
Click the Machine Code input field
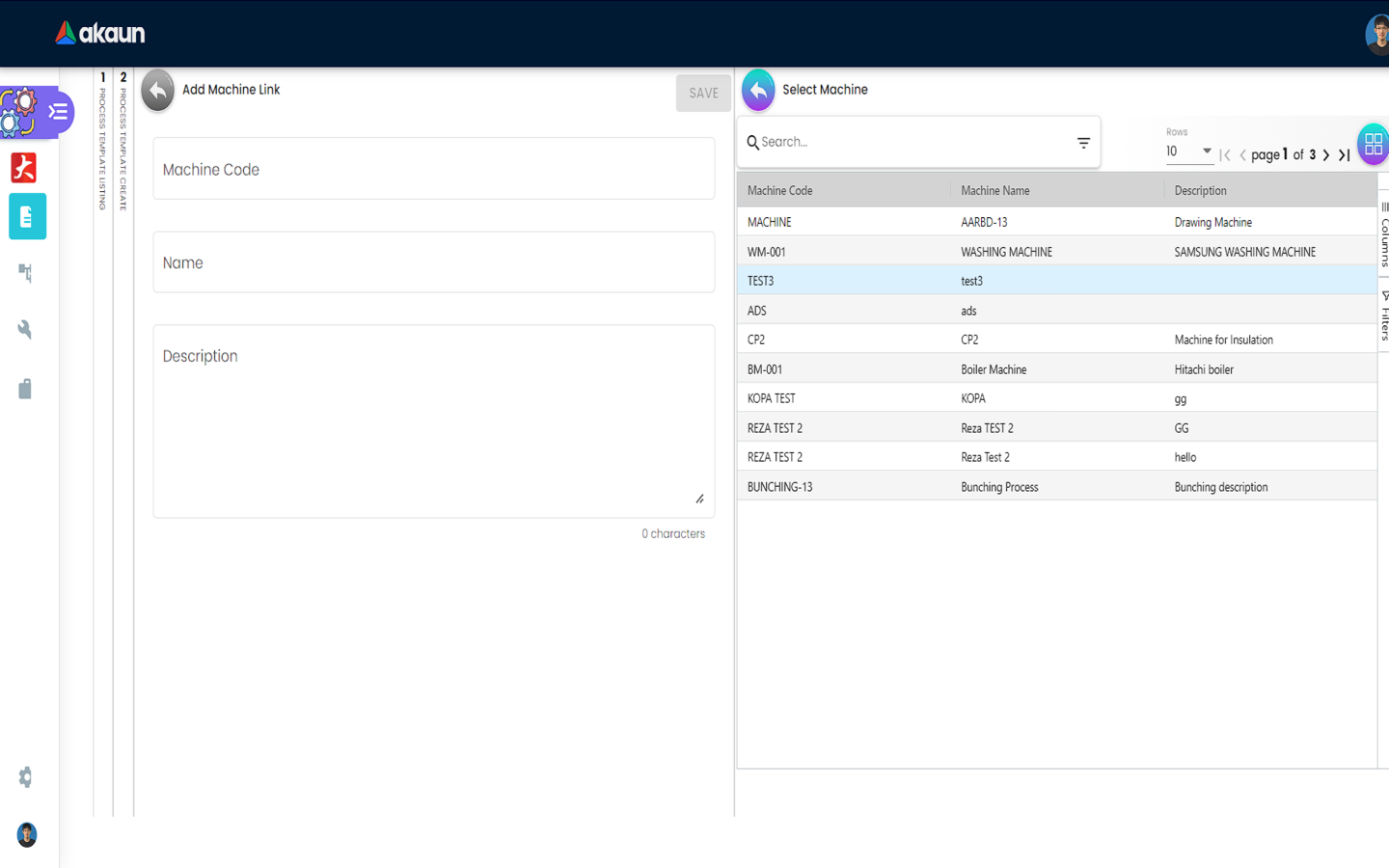[x=433, y=170]
